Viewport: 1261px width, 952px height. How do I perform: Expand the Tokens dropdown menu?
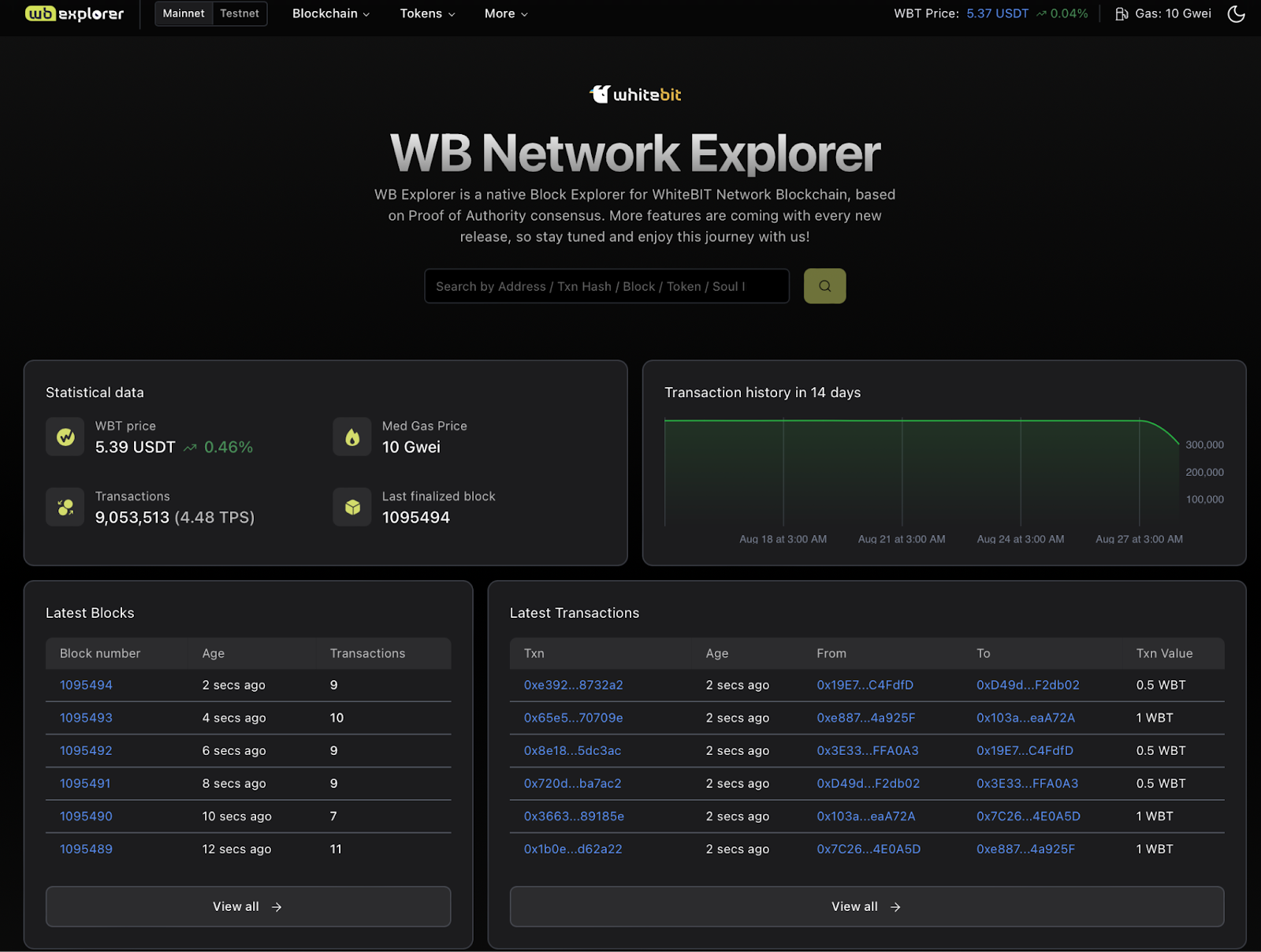427,13
